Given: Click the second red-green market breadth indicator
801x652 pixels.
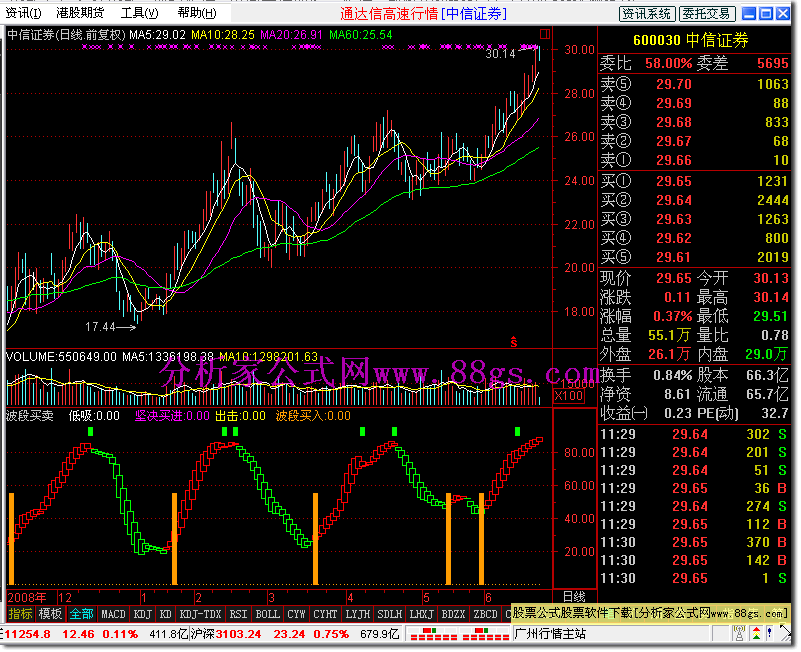Looking at the screenshot, I should pyautogui.click(x=486, y=634).
